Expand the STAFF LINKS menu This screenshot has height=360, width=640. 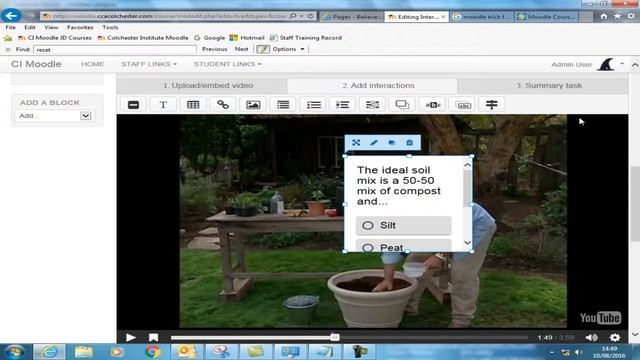[149, 64]
